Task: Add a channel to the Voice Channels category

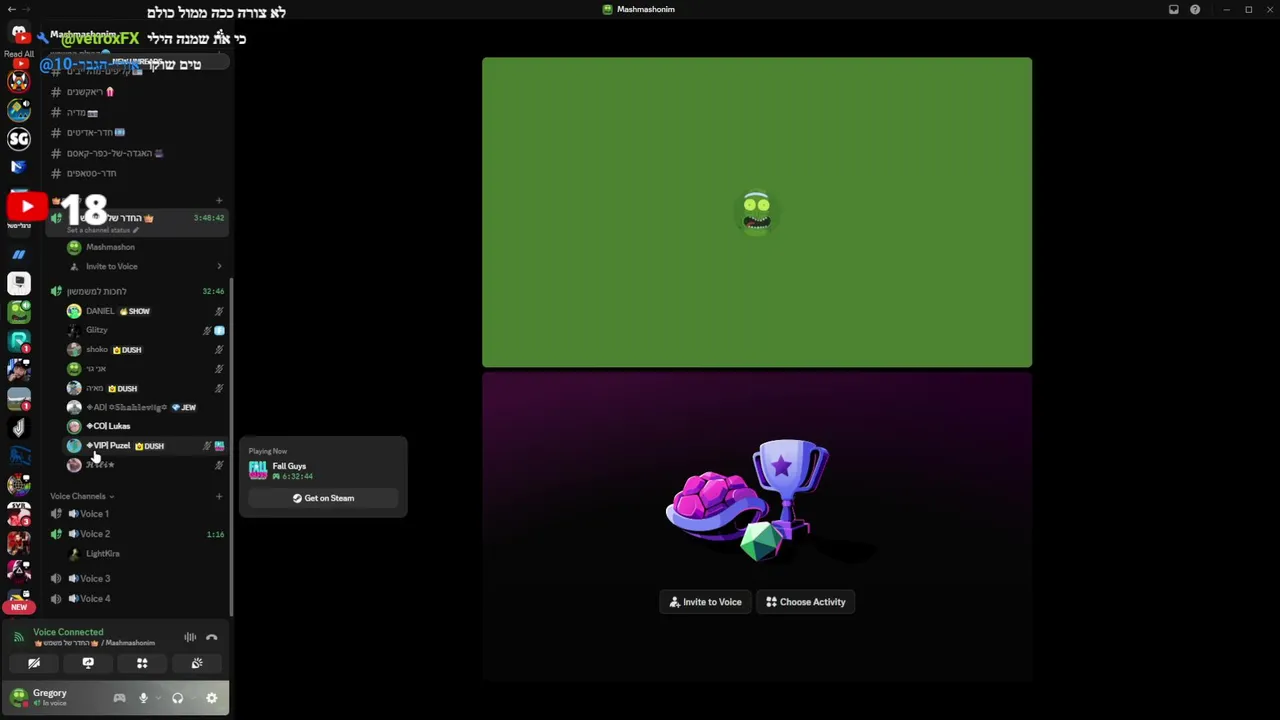Action: click(x=219, y=496)
